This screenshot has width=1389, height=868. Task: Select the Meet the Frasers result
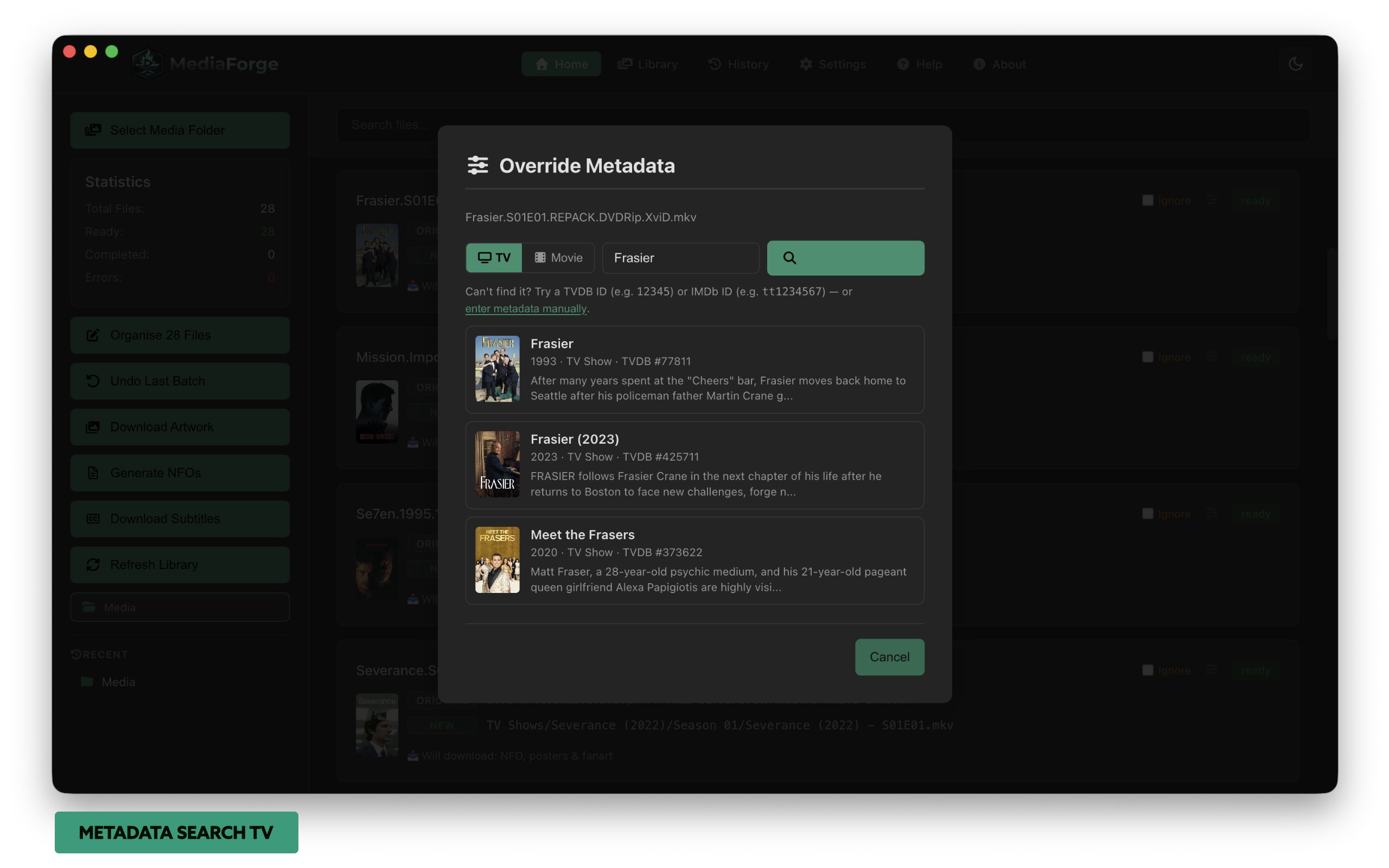pos(694,560)
